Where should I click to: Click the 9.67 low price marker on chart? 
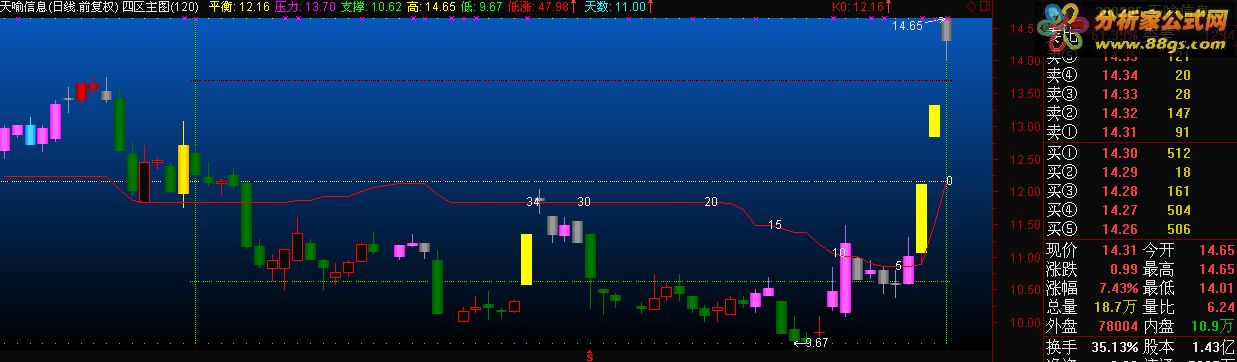(817, 343)
